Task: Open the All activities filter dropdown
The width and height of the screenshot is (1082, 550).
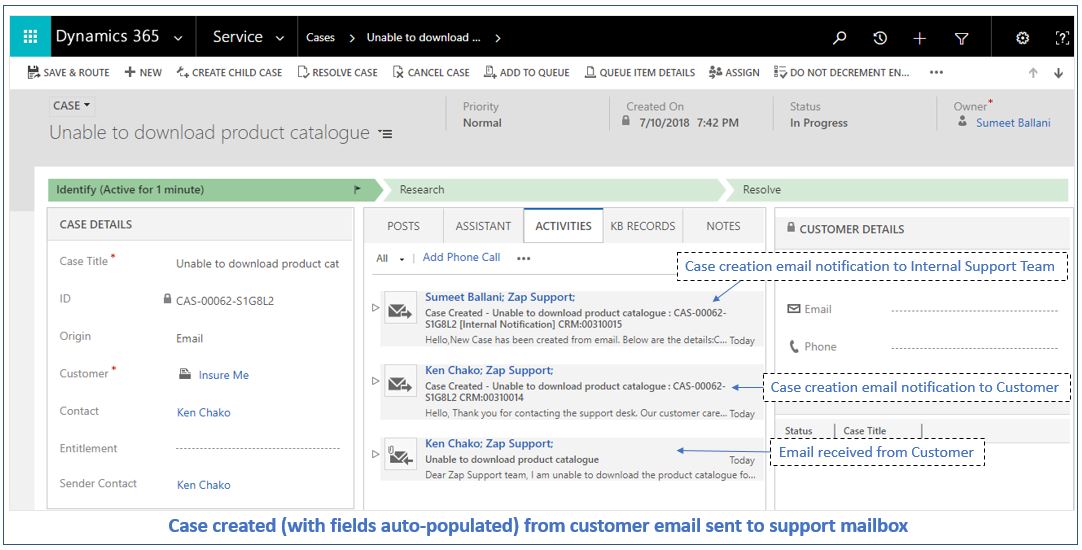Action: (x=390, y=258)
